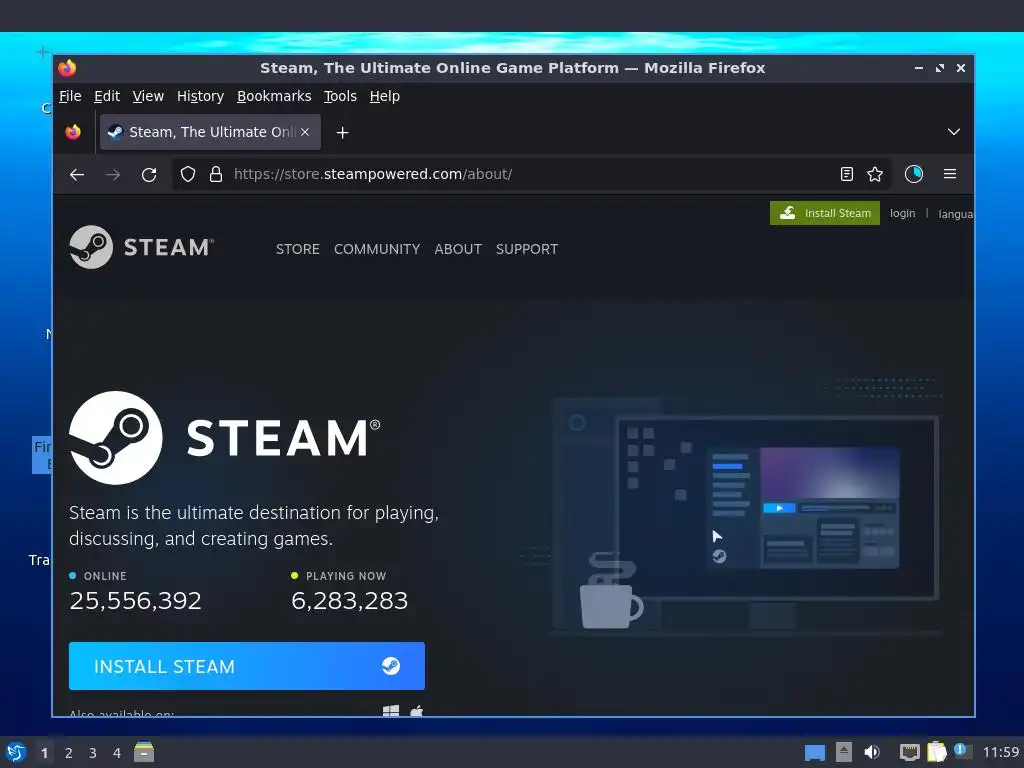The image size is (1024, 768).
Task: Reload the Steam page
Action: coord(149,174)
